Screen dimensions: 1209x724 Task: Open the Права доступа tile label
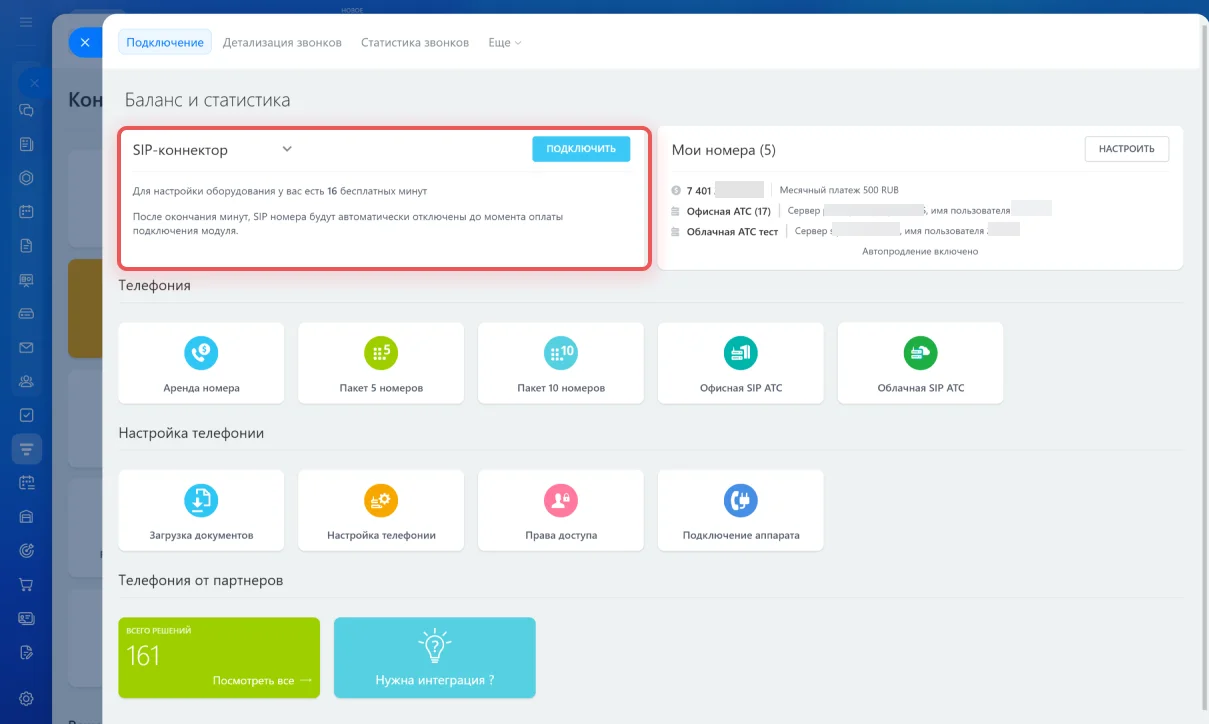pyautogui.click(x=561, y=535)
